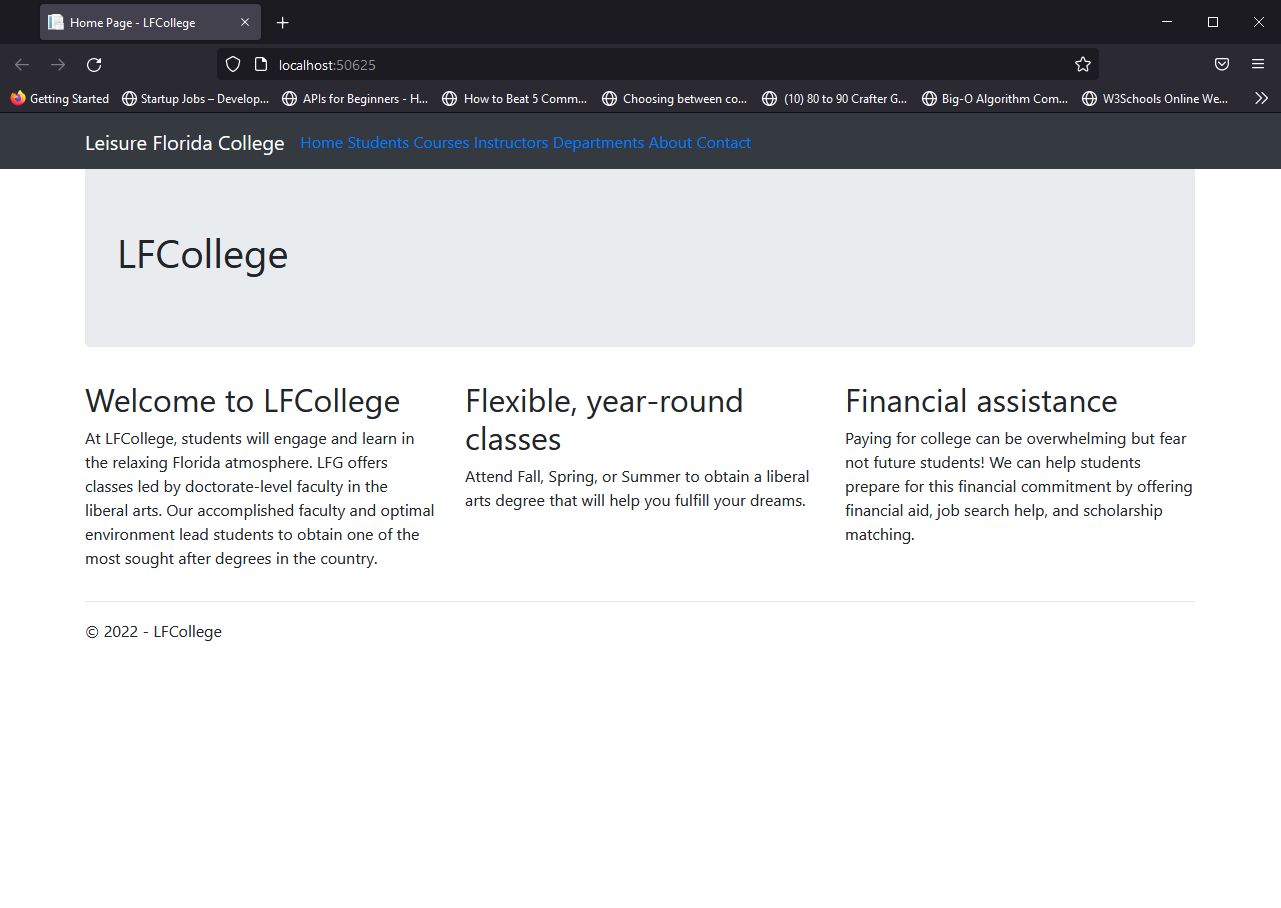Bookmark this page using the star icon
The height and width of the screenshot is (908, 1281).
(1082, 64)
